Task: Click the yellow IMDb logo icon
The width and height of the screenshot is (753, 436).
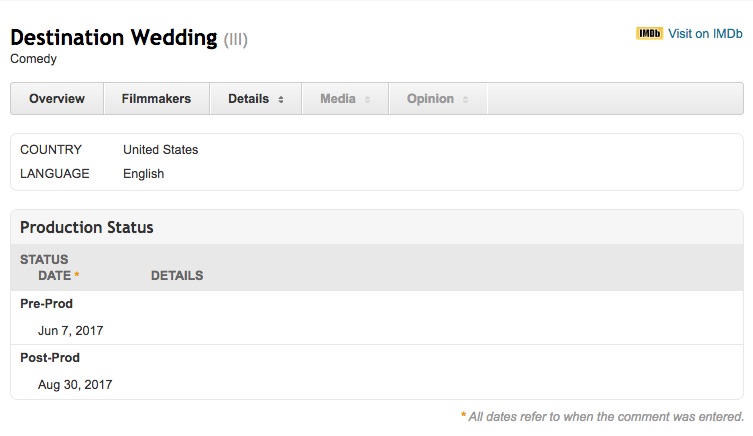Action: pyautogui.click(x=649, y=34)
